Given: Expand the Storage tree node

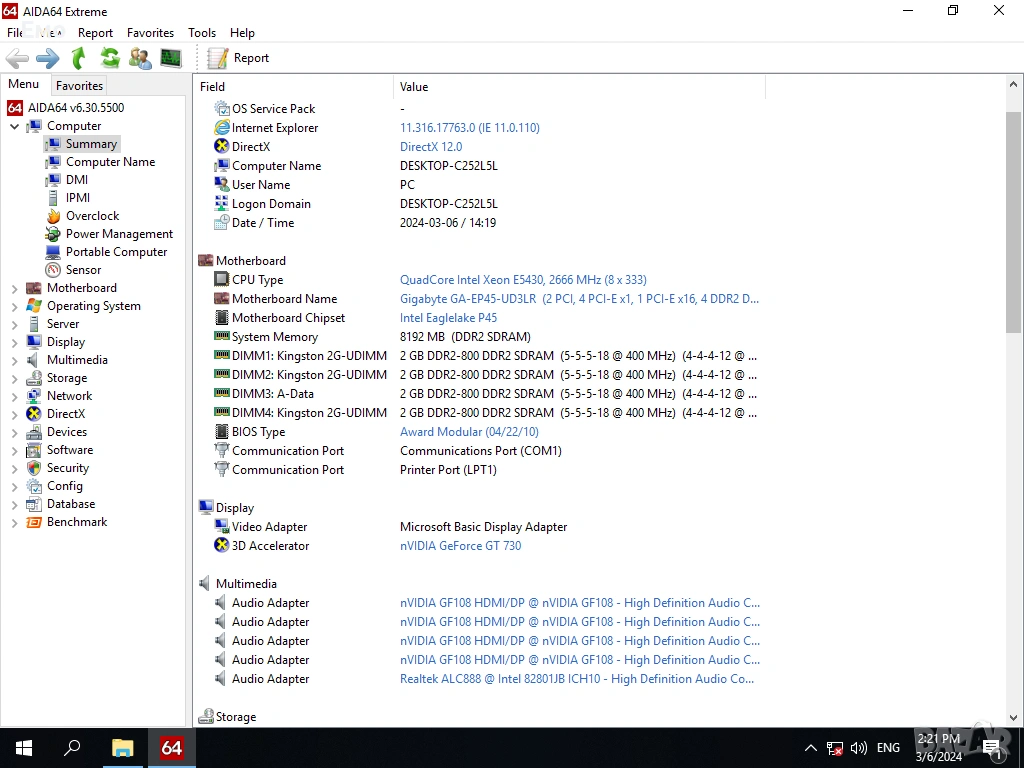Looking at the screenshot, I should coord(14,379).
